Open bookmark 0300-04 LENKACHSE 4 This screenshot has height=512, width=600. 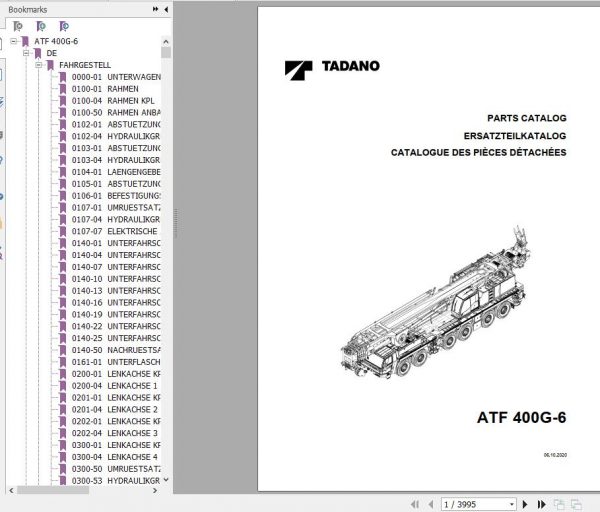(x=114, y=457)
